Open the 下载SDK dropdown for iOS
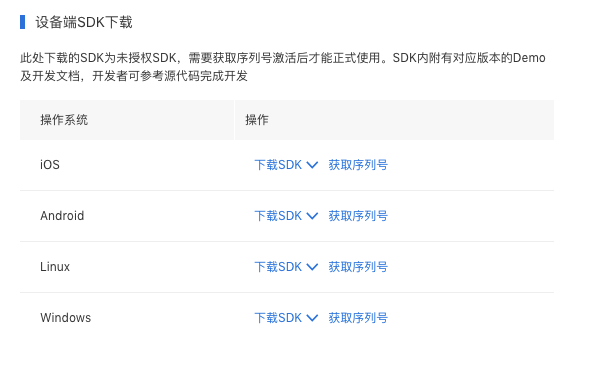The height and width of the screenshot is (388, 595). pyautogui.click(x=286, y=165)
